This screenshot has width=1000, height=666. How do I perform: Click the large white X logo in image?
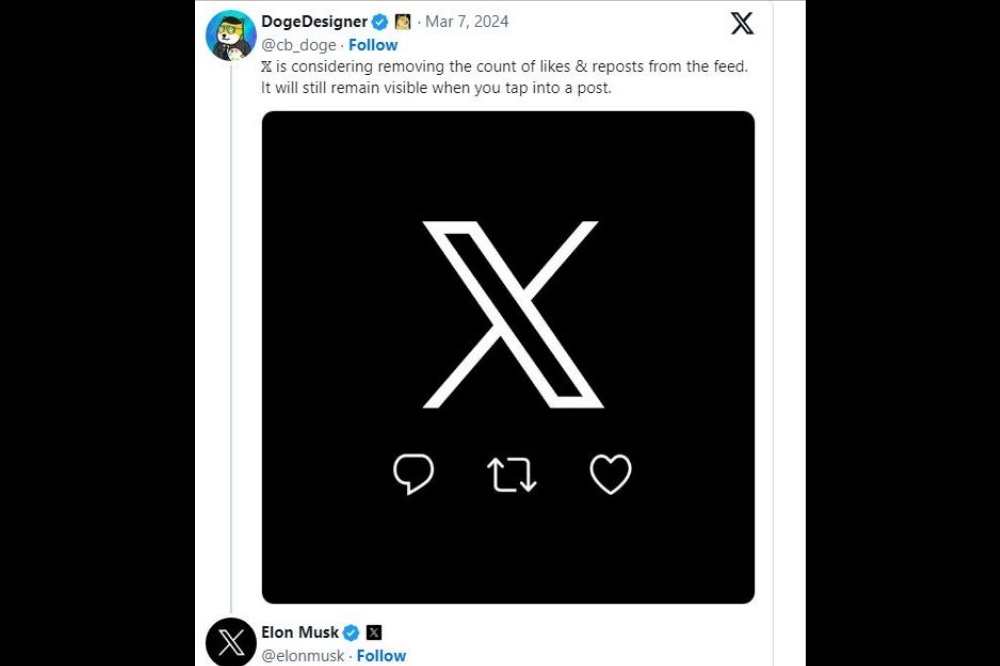pos(511,315)
